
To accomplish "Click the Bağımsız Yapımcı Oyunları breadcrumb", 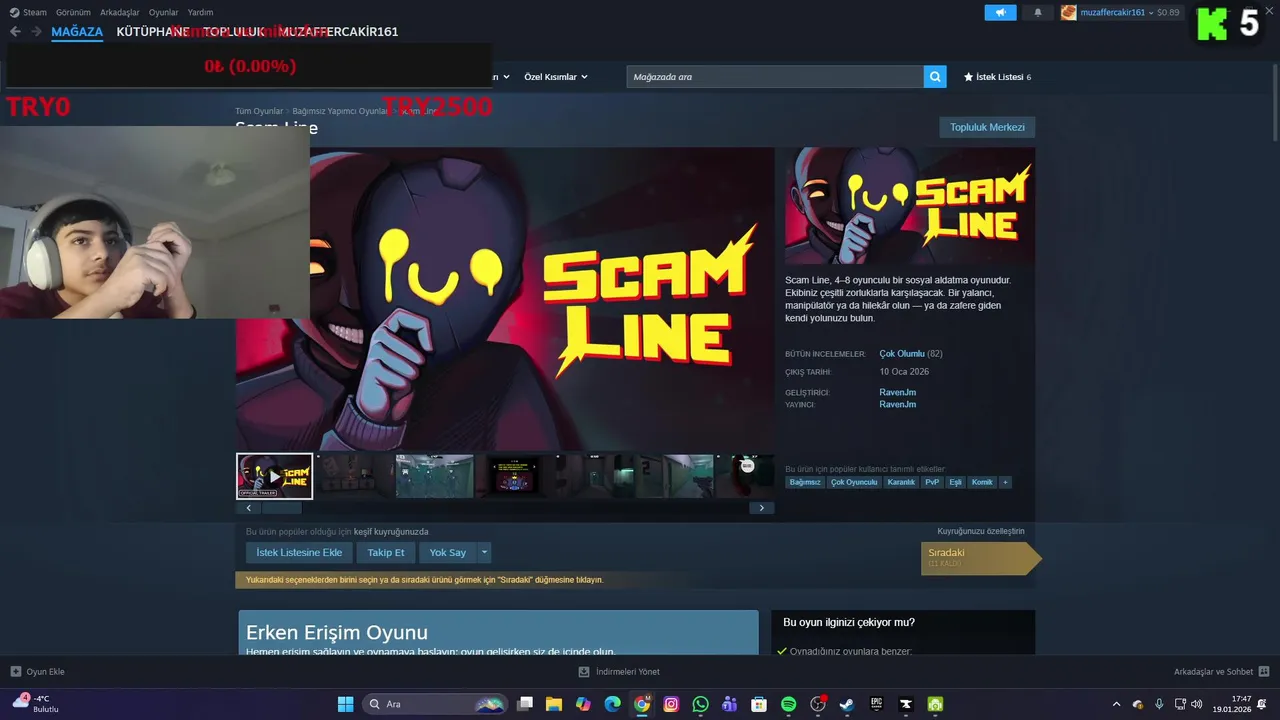I will pyautogui.click(x=339, y=111).
